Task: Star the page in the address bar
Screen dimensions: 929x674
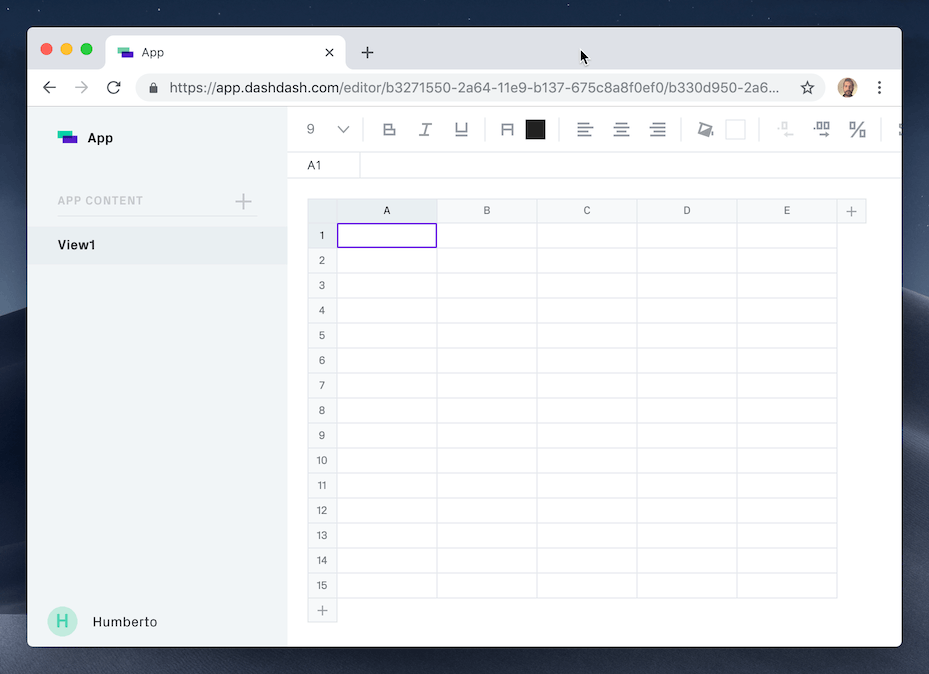Action: (807, 87)
